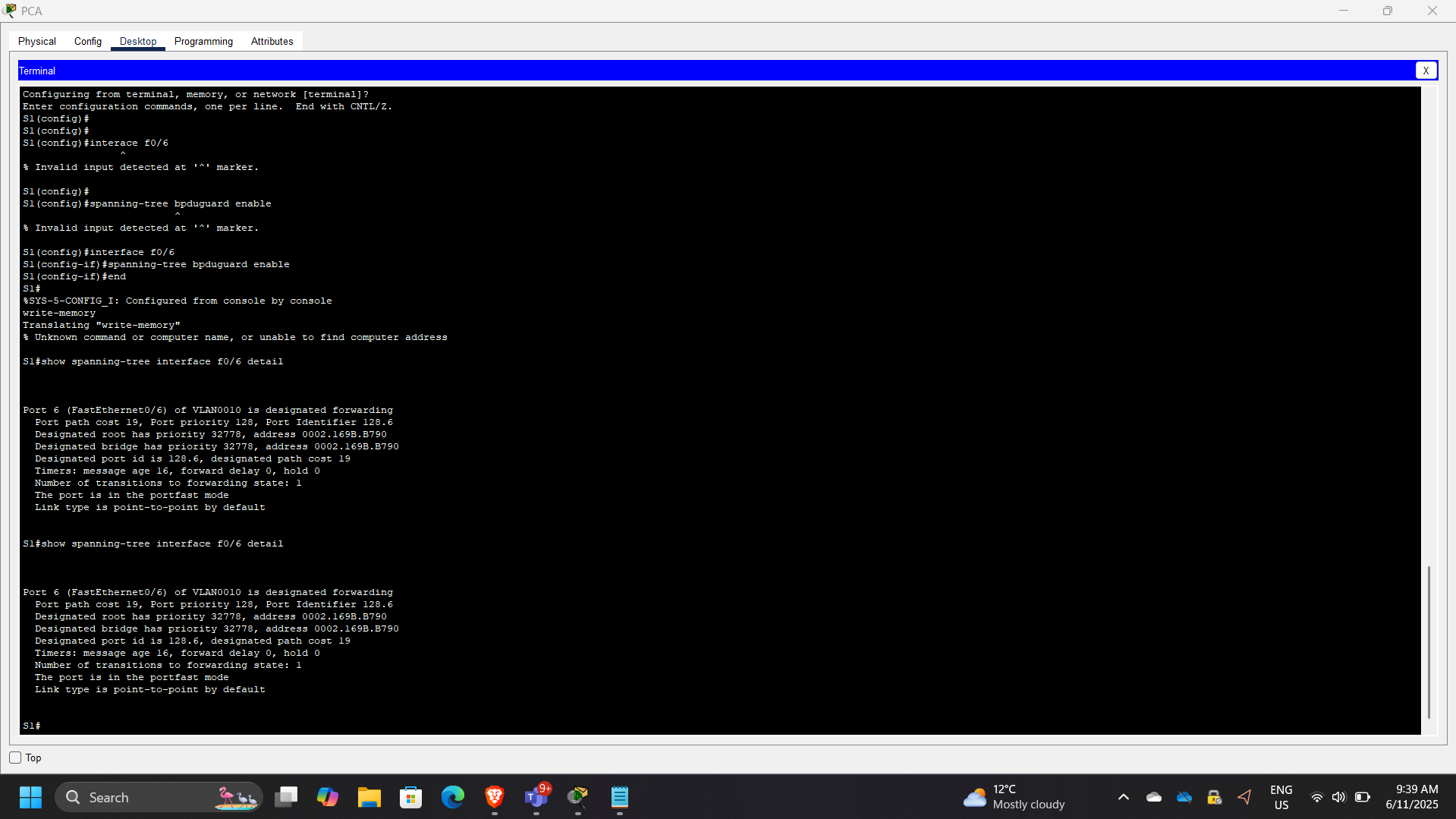Open Microsoft Store from the taskbar

(411, 797)
